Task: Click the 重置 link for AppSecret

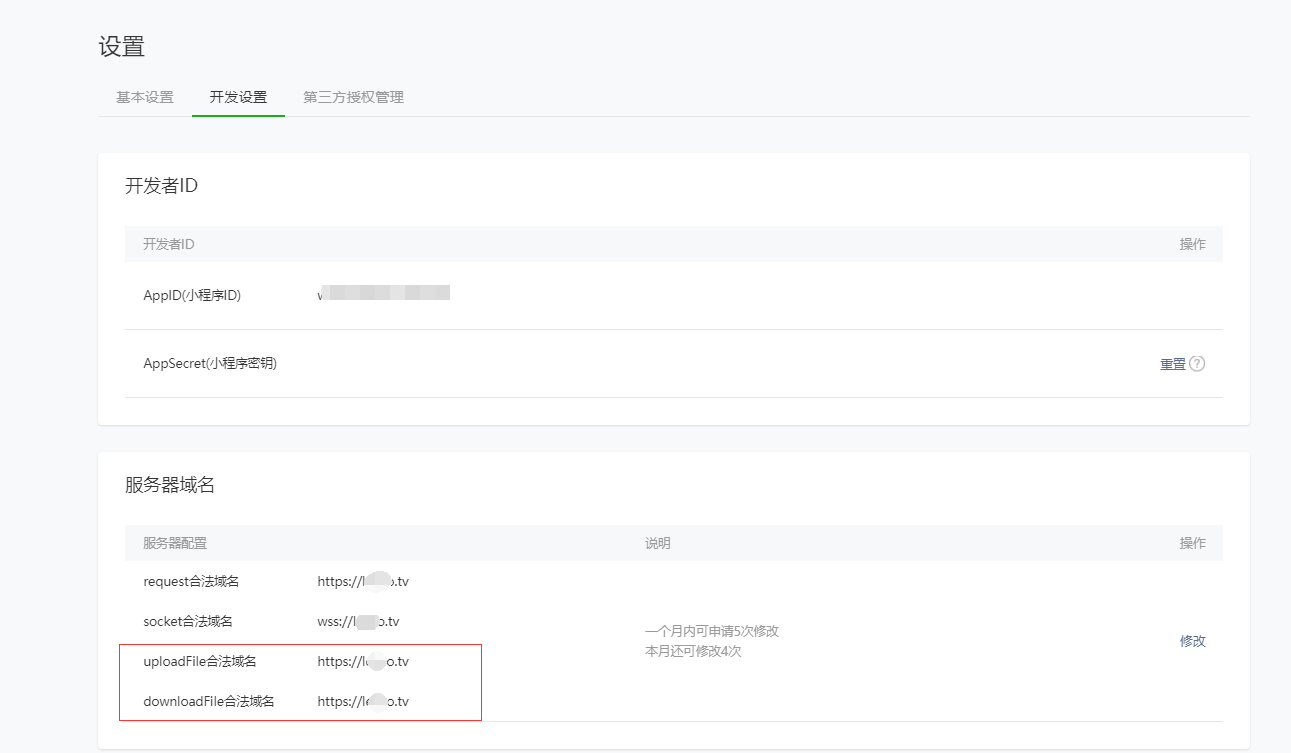Action: [1172, 364]
